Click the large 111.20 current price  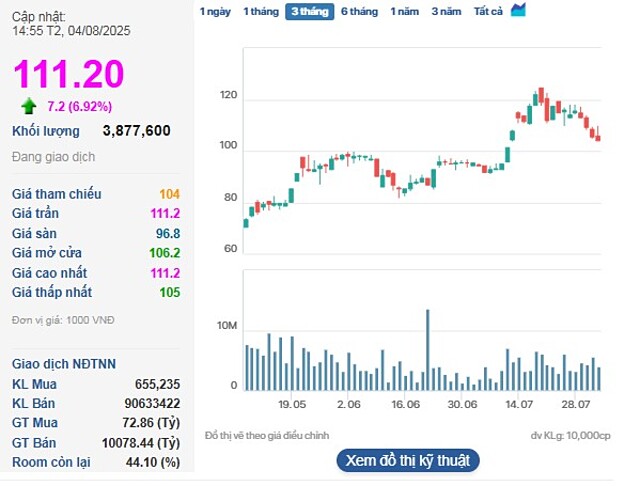[x=68, y=74]
